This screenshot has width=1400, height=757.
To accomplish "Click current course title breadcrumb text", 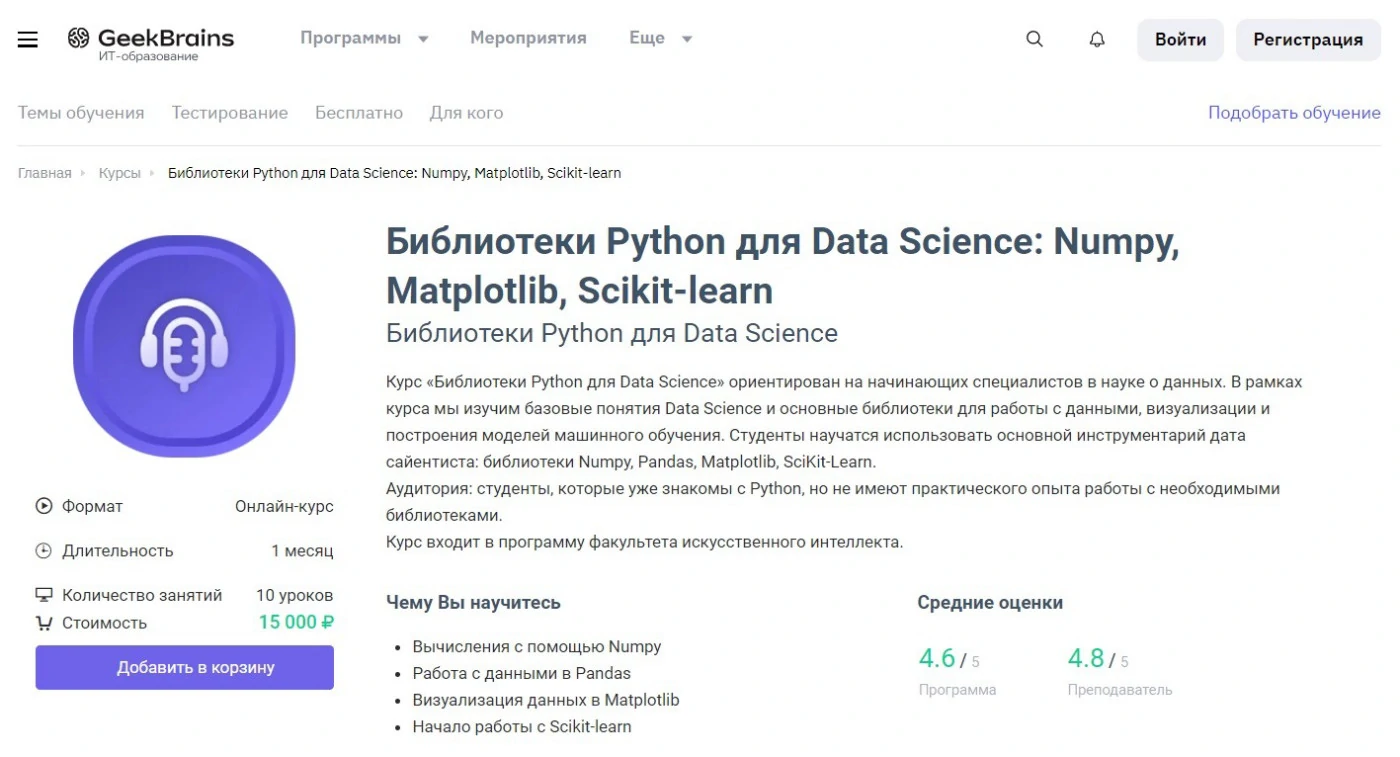I will pyautogui.click(x=394, y=173).
